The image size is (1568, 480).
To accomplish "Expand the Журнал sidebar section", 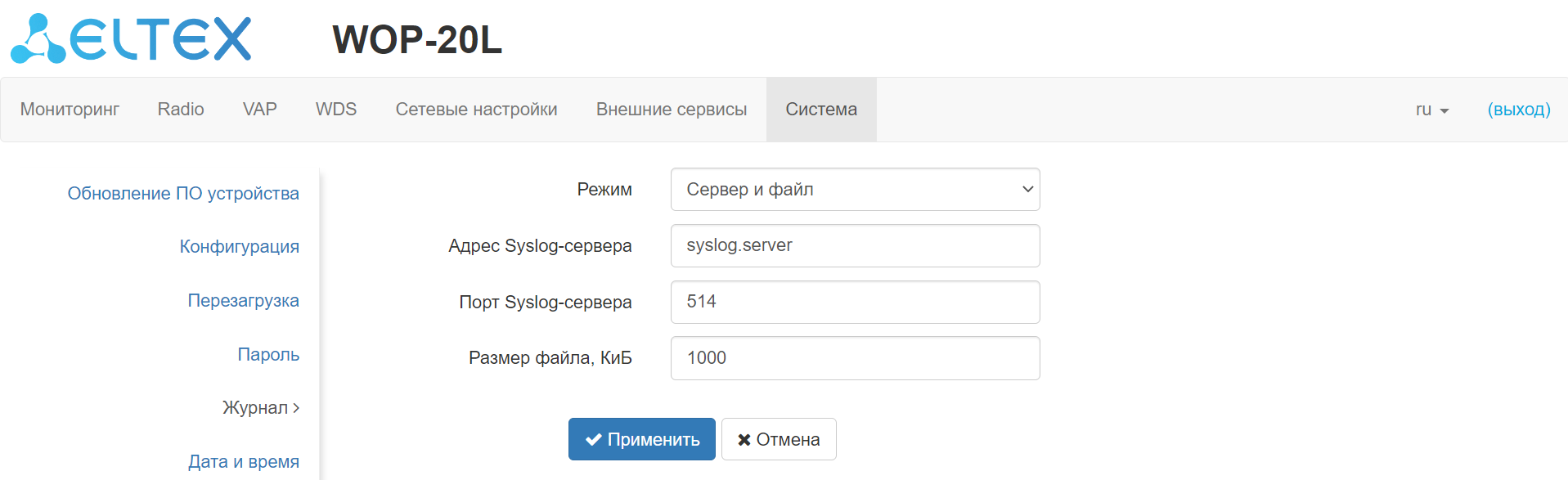I will click(260, 408).
